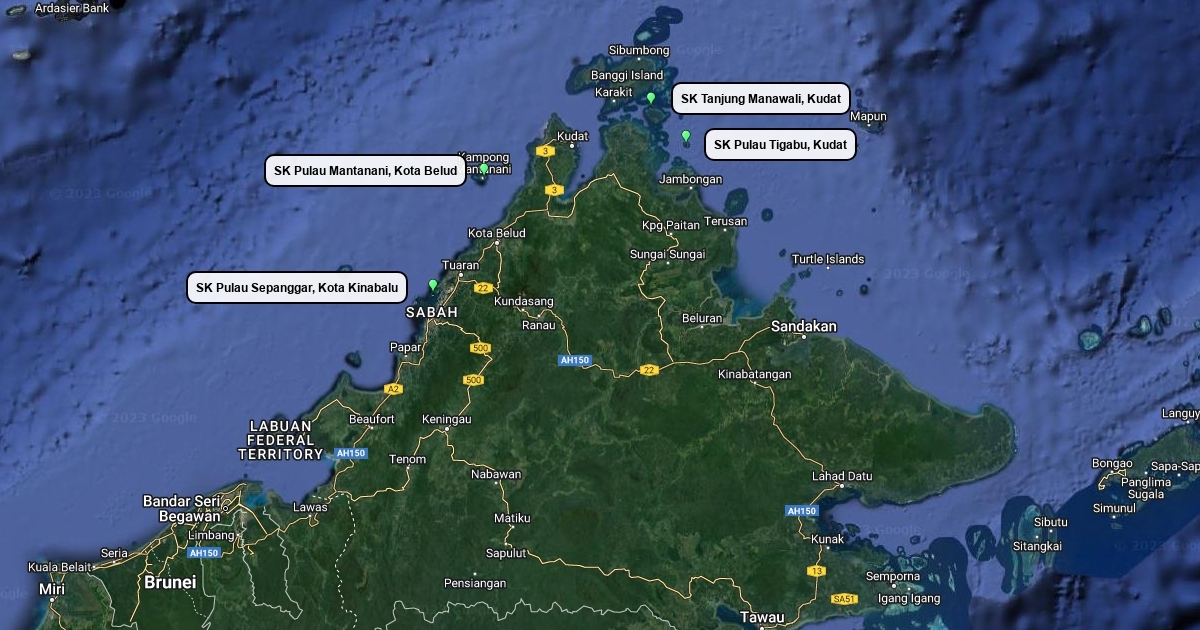Select the SK Tanjung Manawali map pin
This screenshot has width=1200, height=630.
[652, 99]
